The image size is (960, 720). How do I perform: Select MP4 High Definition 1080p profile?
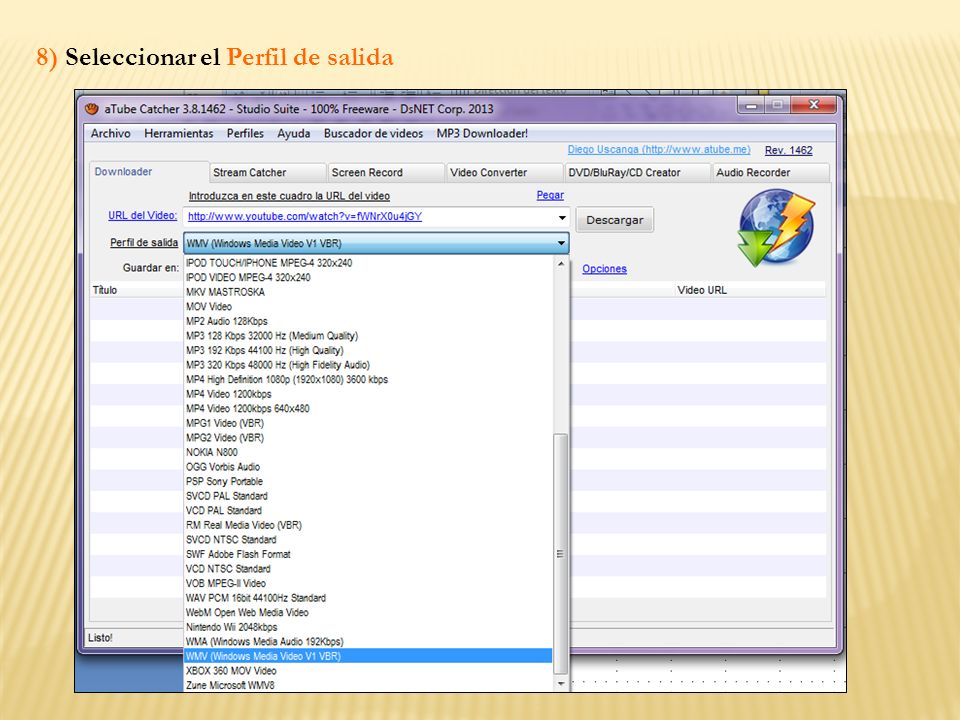tap(368, 380)
